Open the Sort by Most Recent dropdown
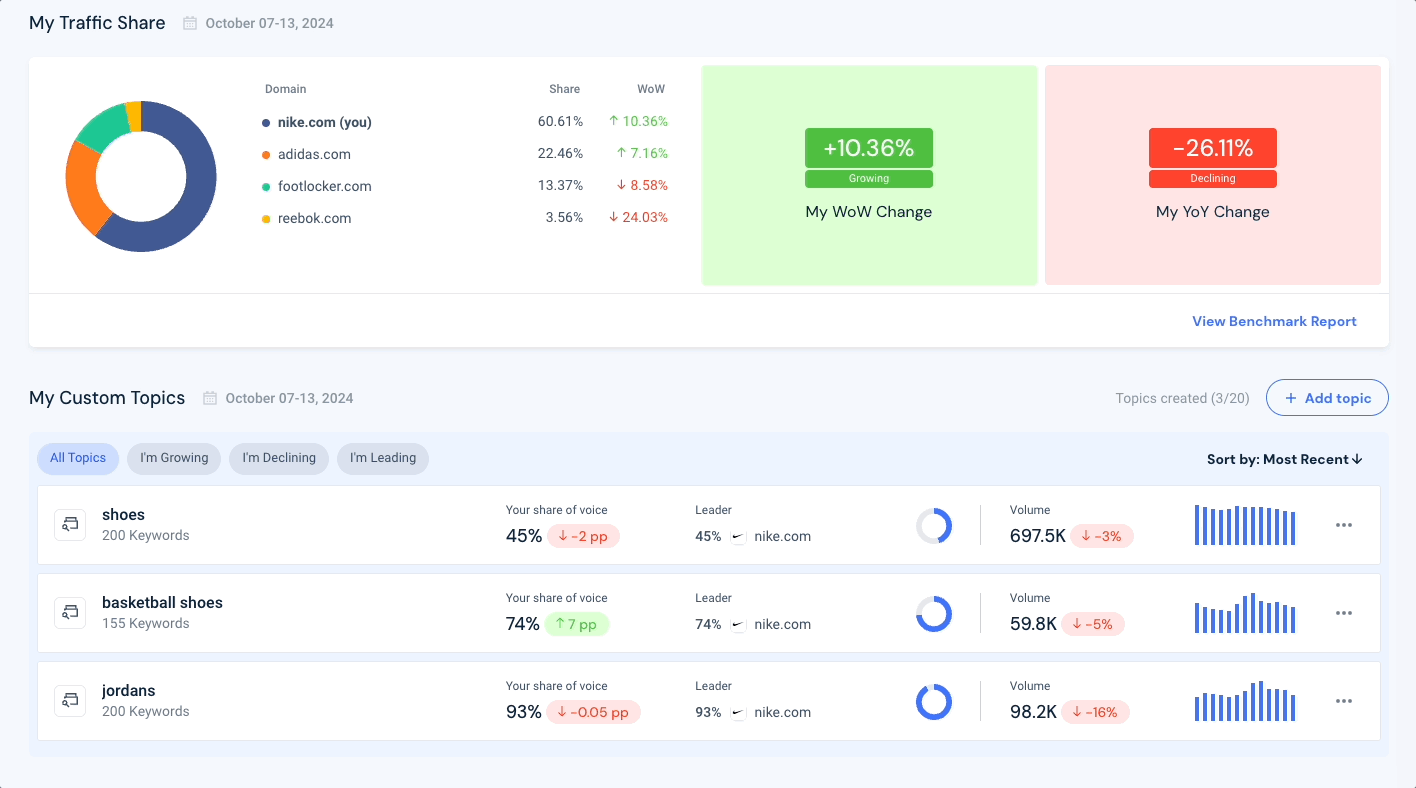 1285,459
